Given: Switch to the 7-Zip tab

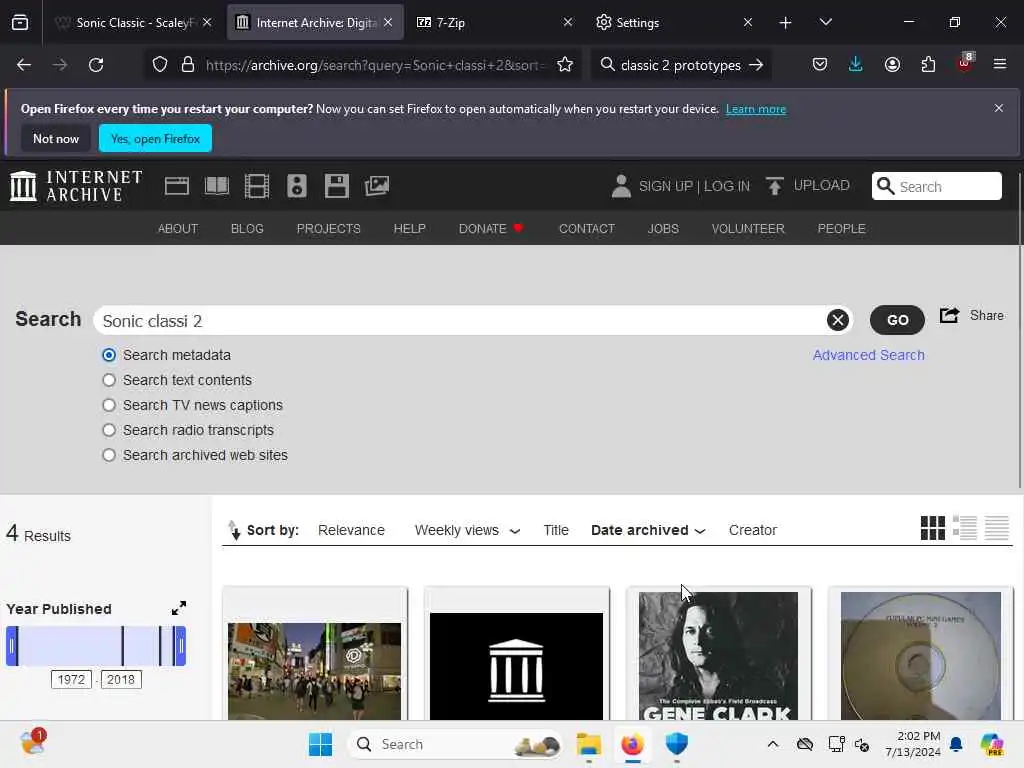Looking at the screenshot, I should point(494,23).
